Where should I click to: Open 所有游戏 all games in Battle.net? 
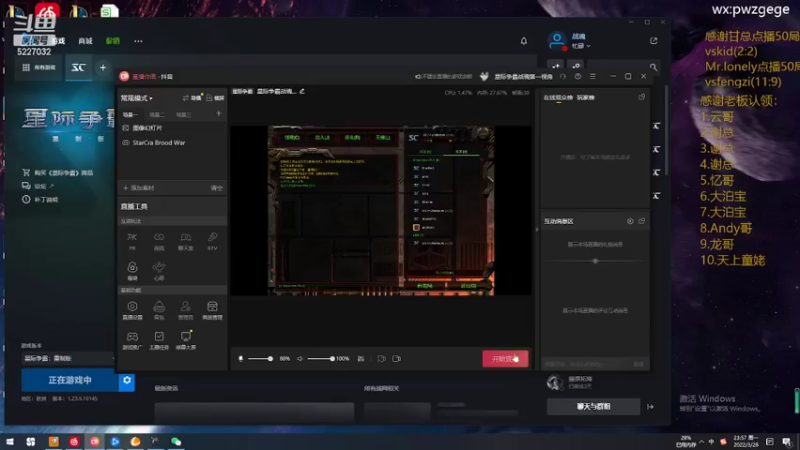pos(39,67)
